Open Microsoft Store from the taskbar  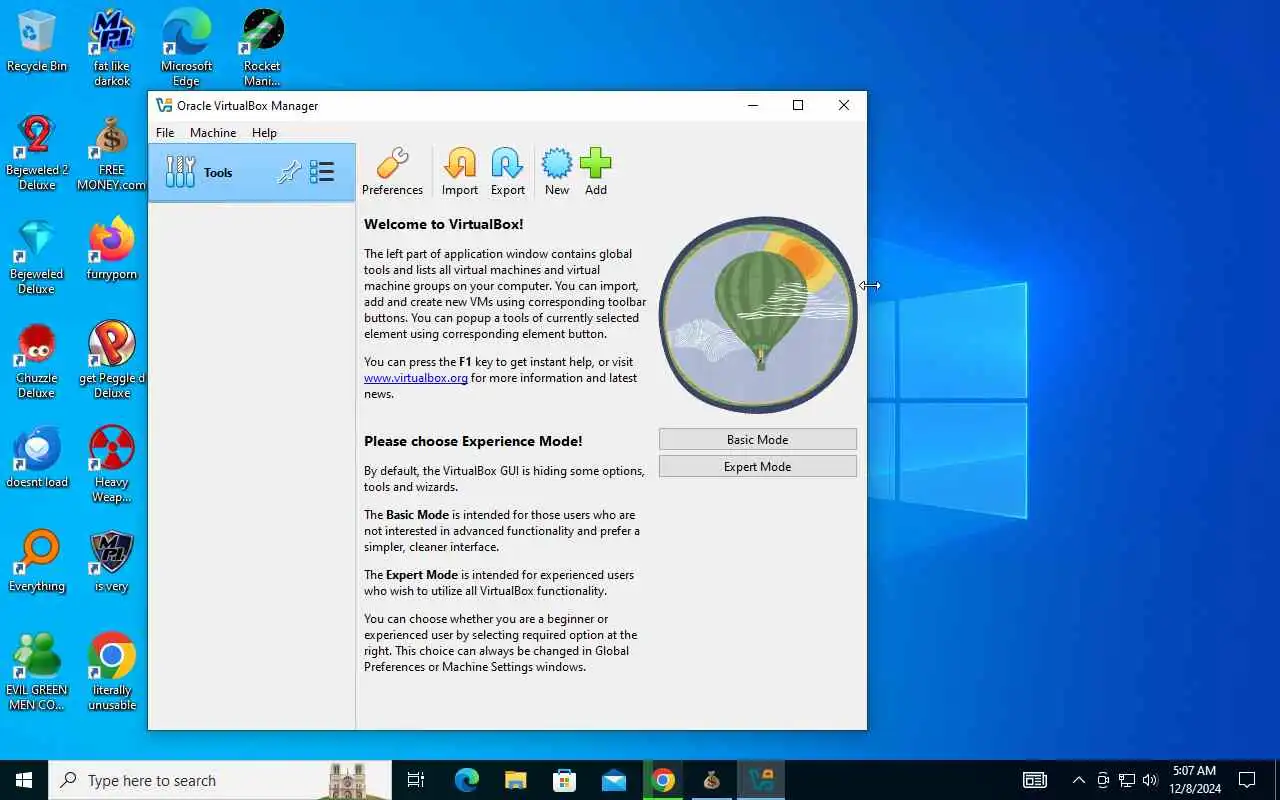[565, 780]
